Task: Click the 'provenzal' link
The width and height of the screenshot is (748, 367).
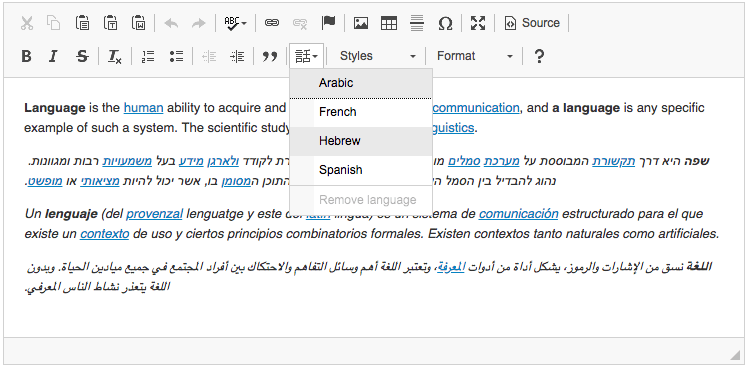Action: 154,214
